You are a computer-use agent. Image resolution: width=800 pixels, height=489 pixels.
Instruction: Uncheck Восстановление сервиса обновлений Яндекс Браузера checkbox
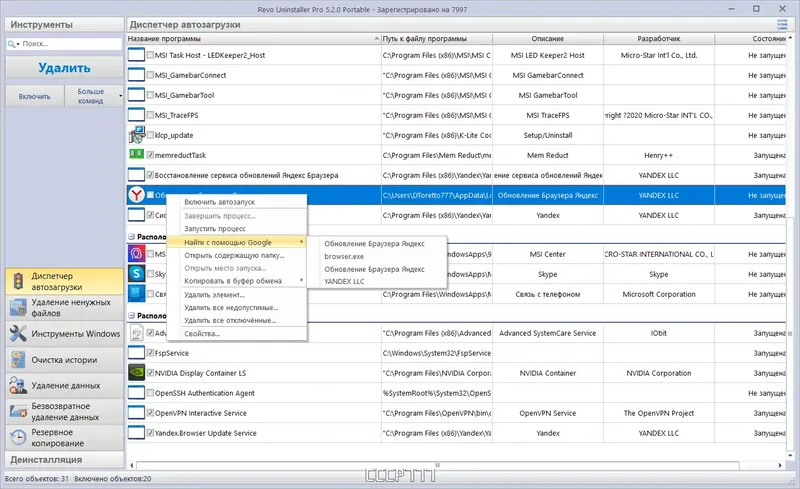click(150, 175)
